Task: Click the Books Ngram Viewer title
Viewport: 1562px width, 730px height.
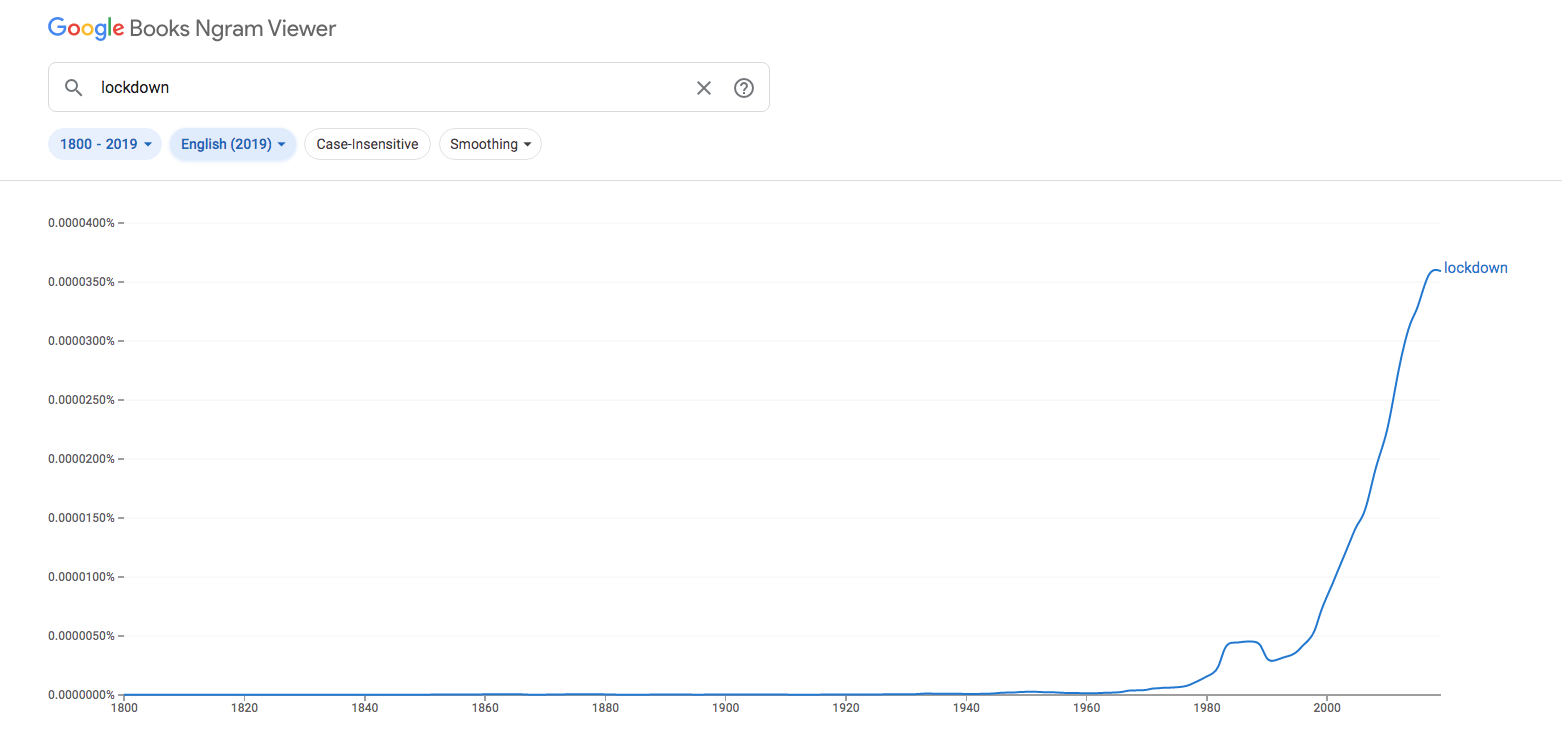Action: point(233,29)
